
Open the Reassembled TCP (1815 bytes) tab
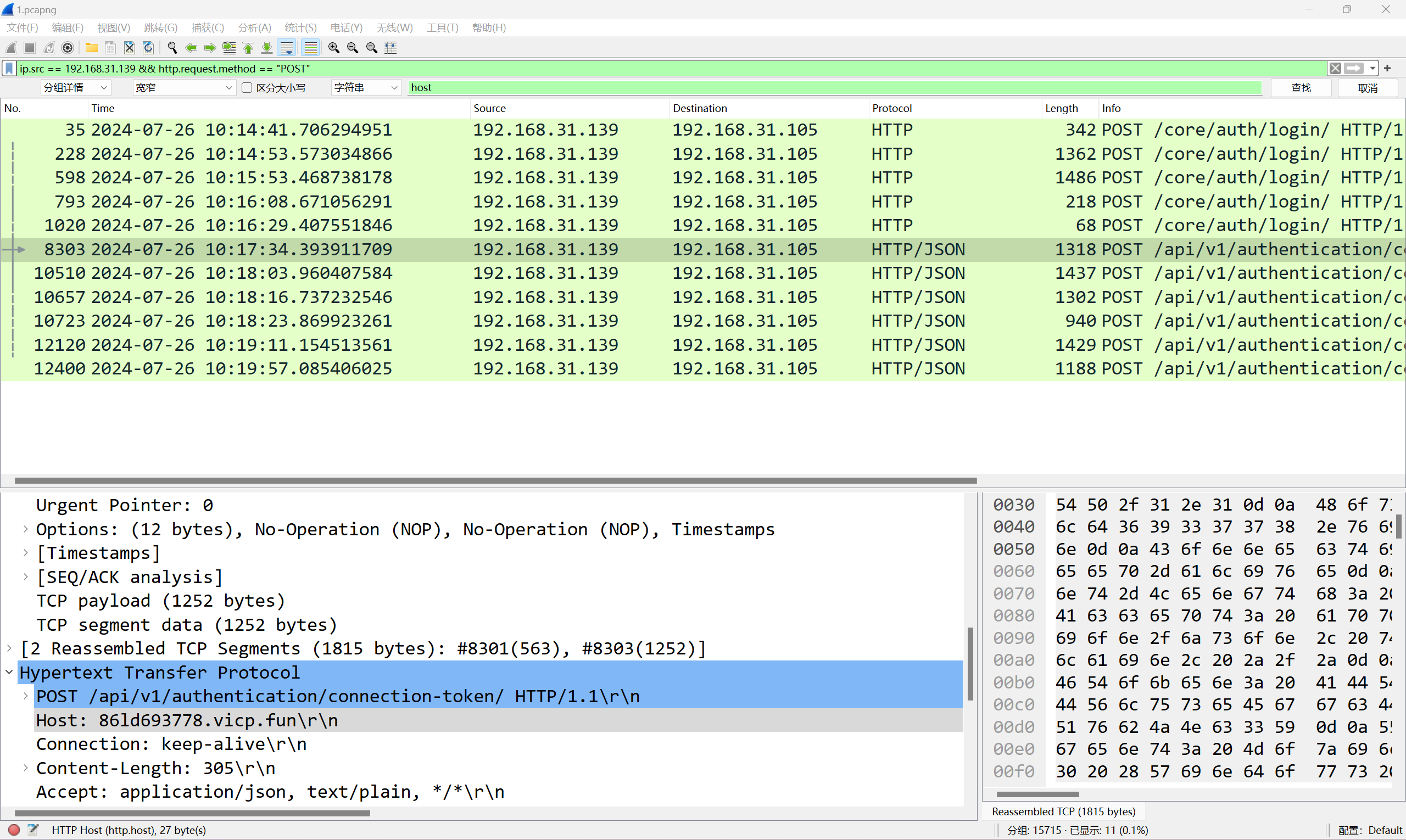tap(1063, 811)
